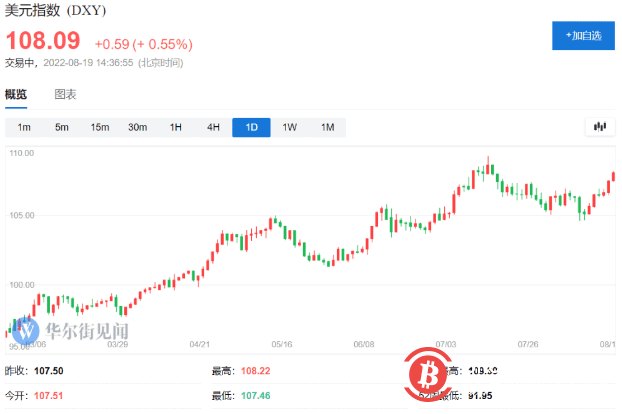Choose the 30m interval
622x414 pixels.
click(138, 127)
